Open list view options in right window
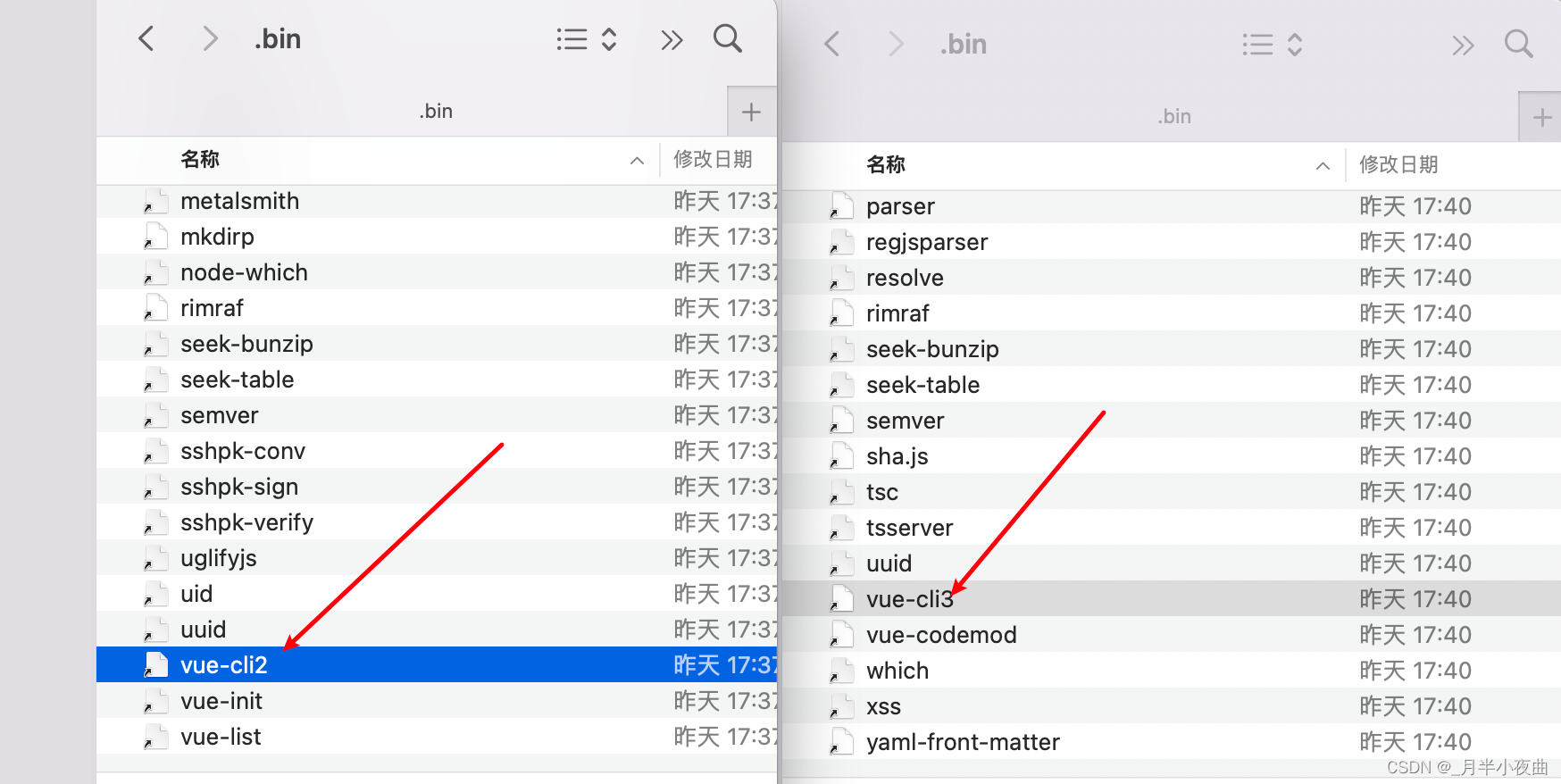The height and width of the screenshot is (784, 1561). click(x=1273, y=45)
